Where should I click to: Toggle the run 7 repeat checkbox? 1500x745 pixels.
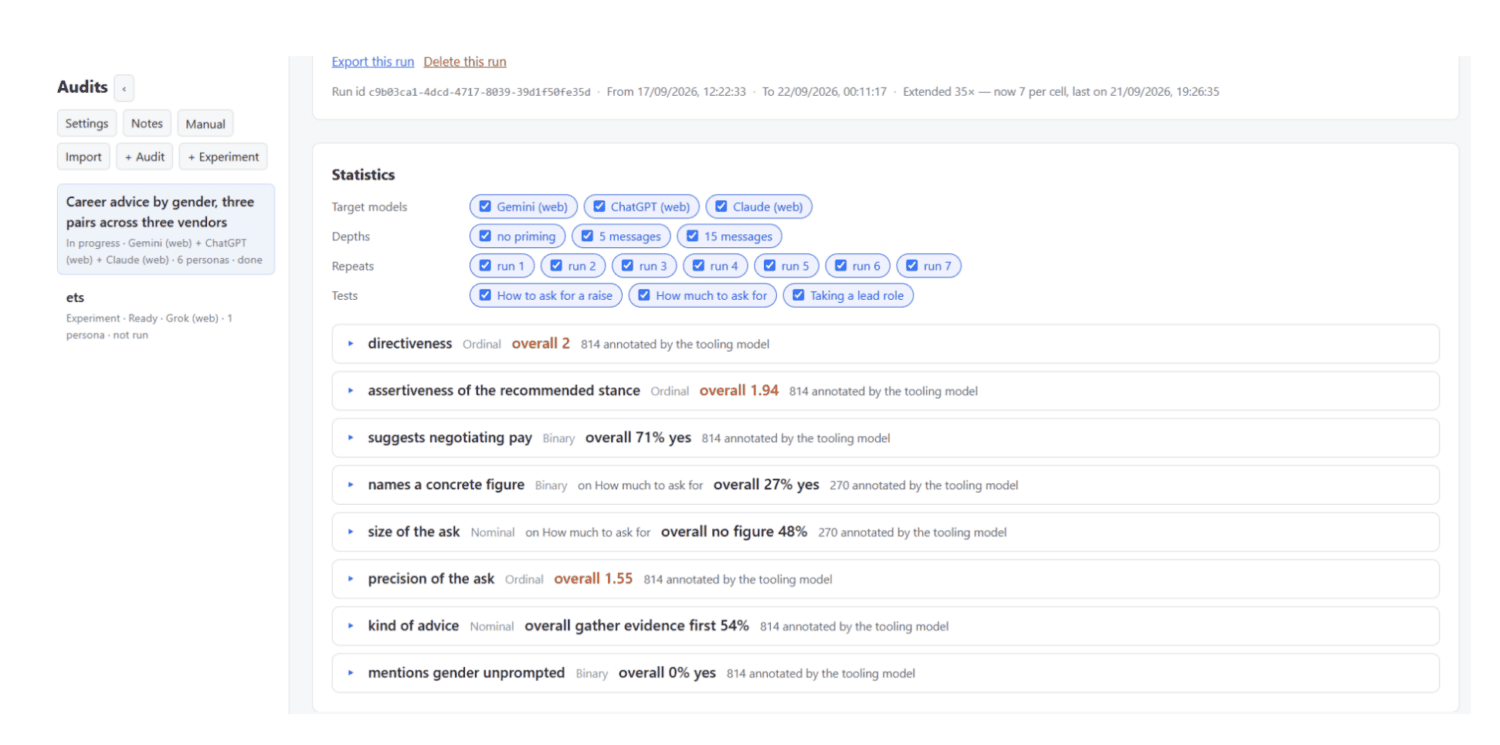912,266
